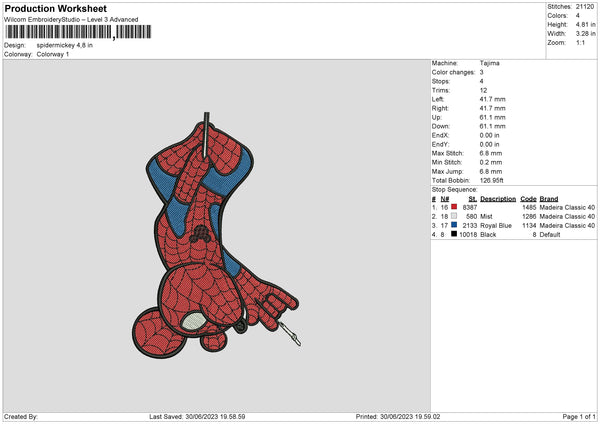Click the Mist thread color swatch
The image size is (600, 424).
coord(454,216)
